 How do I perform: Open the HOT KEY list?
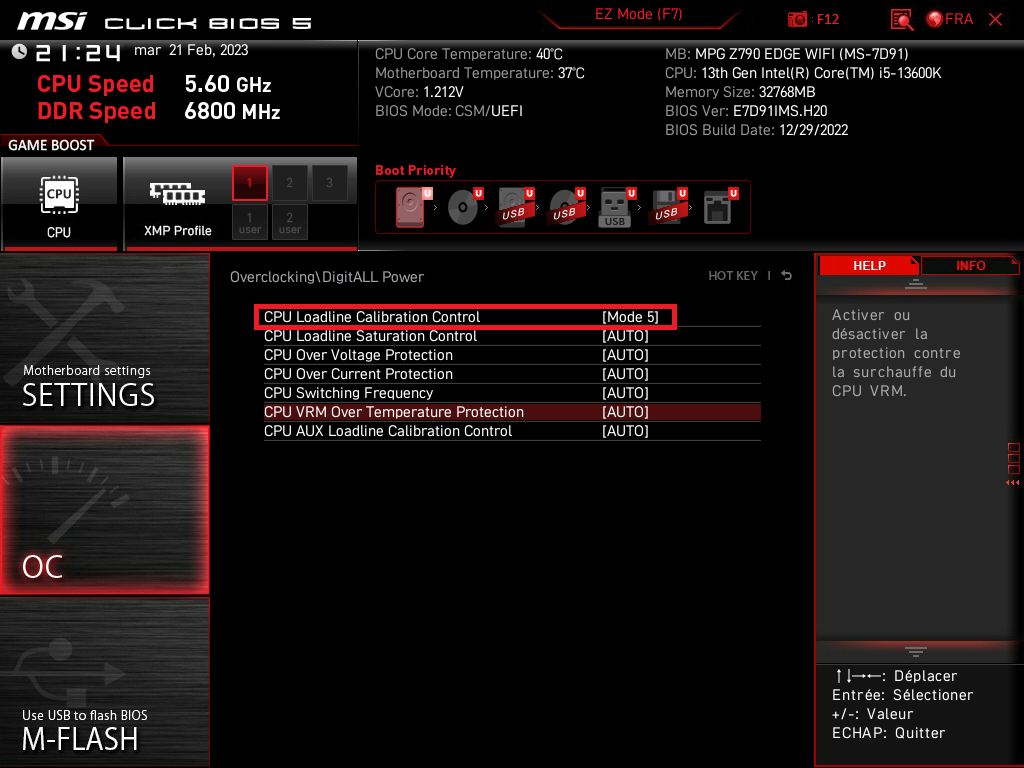733,276
